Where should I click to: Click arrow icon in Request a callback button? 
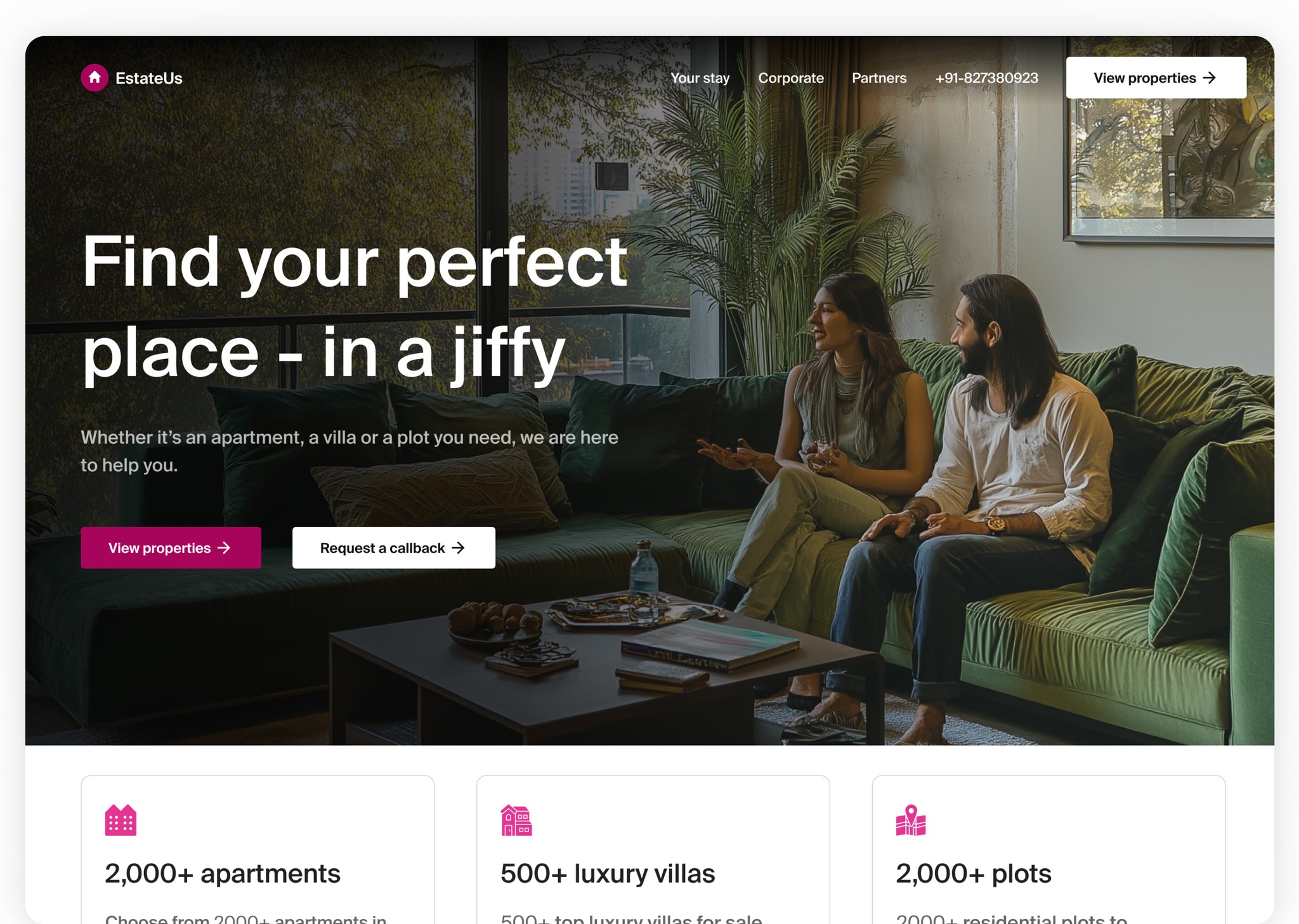[x=458, y=548]
